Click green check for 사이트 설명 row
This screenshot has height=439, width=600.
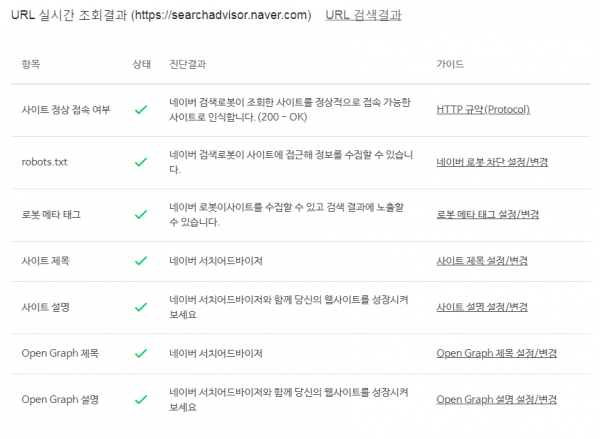[141, 307]
